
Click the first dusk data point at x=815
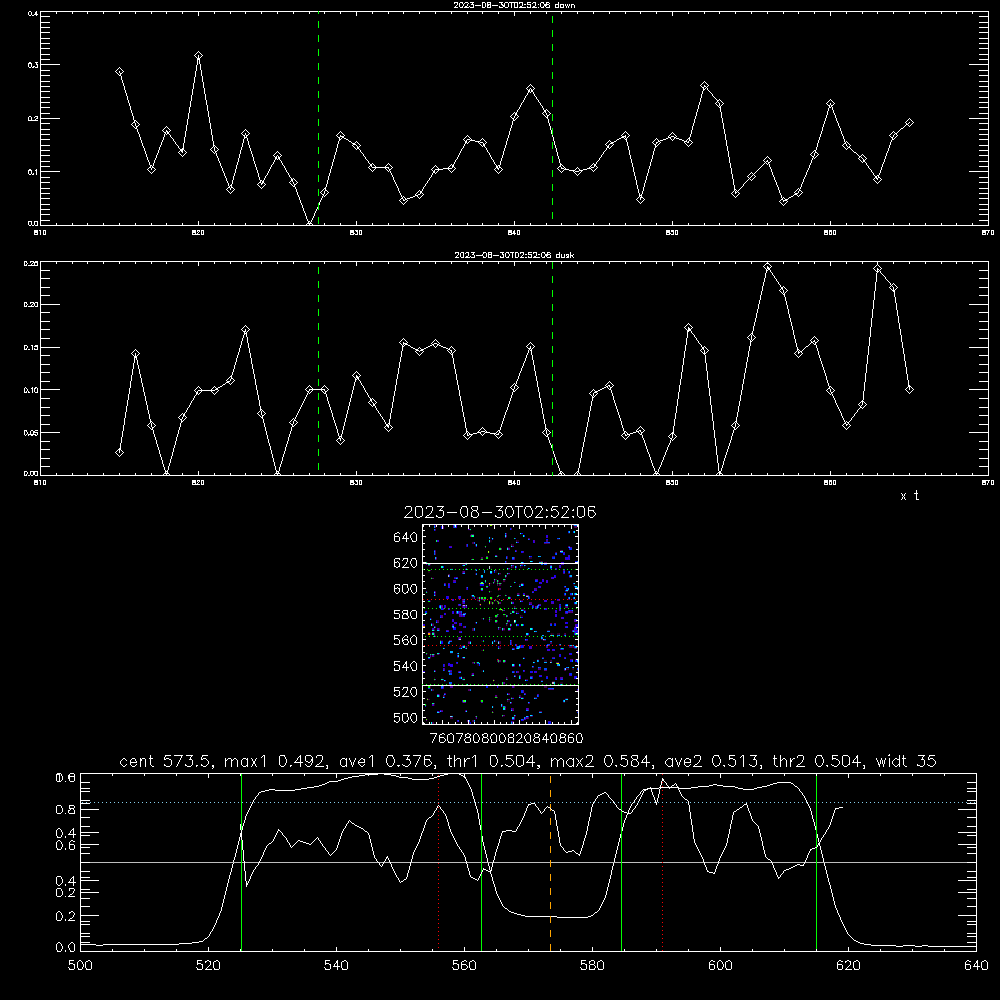click(x=119, y=452)
